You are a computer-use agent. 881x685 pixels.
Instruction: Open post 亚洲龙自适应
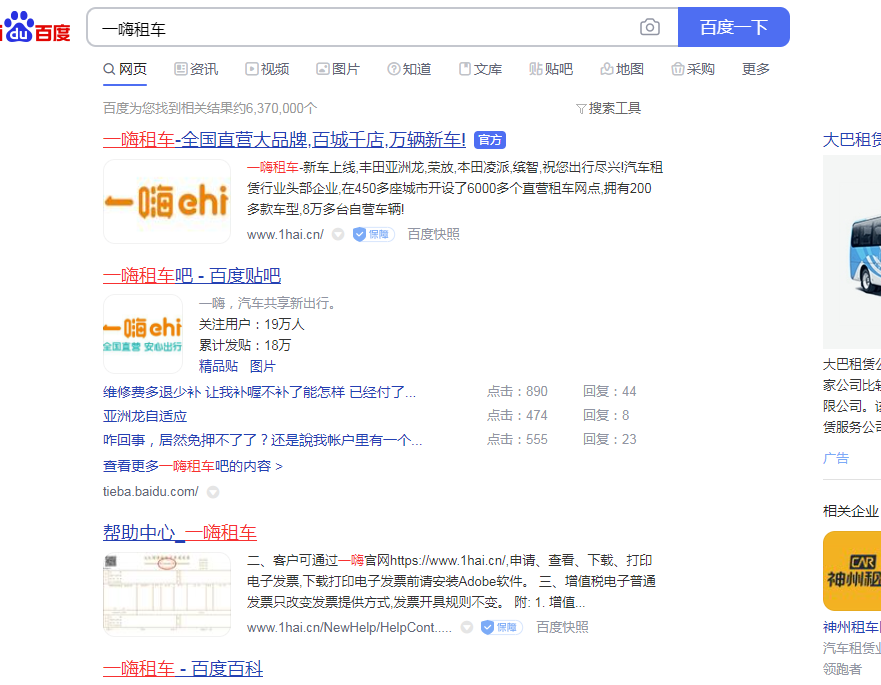pos(145,416)
